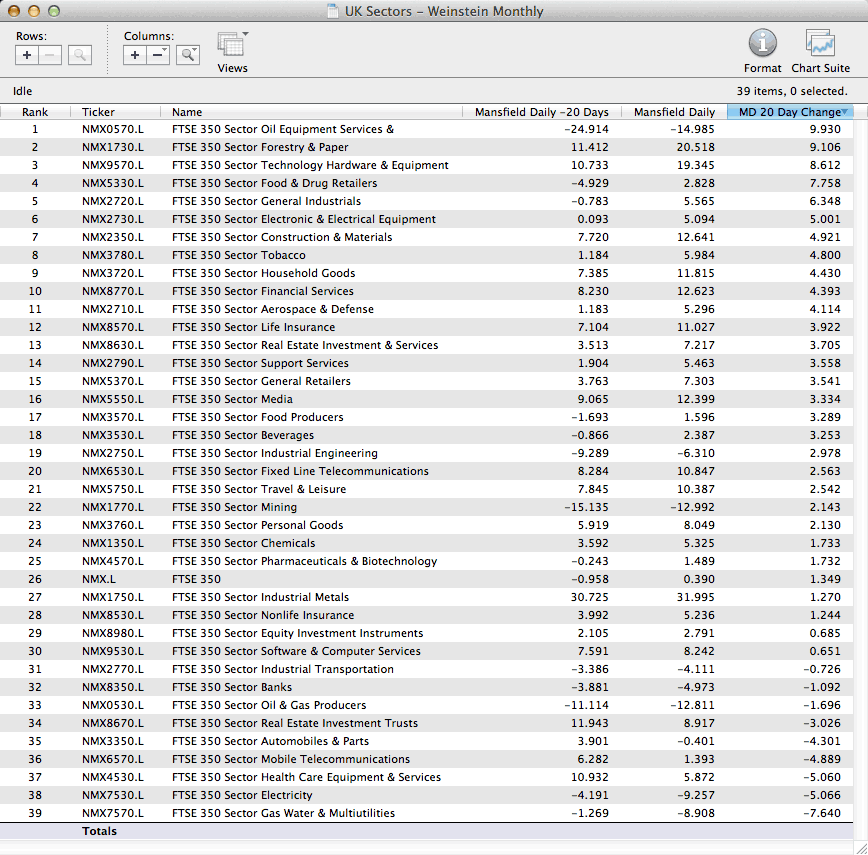Open the Columns search magnifier dropdown
The image size is (868, 855).
(188, 55)
